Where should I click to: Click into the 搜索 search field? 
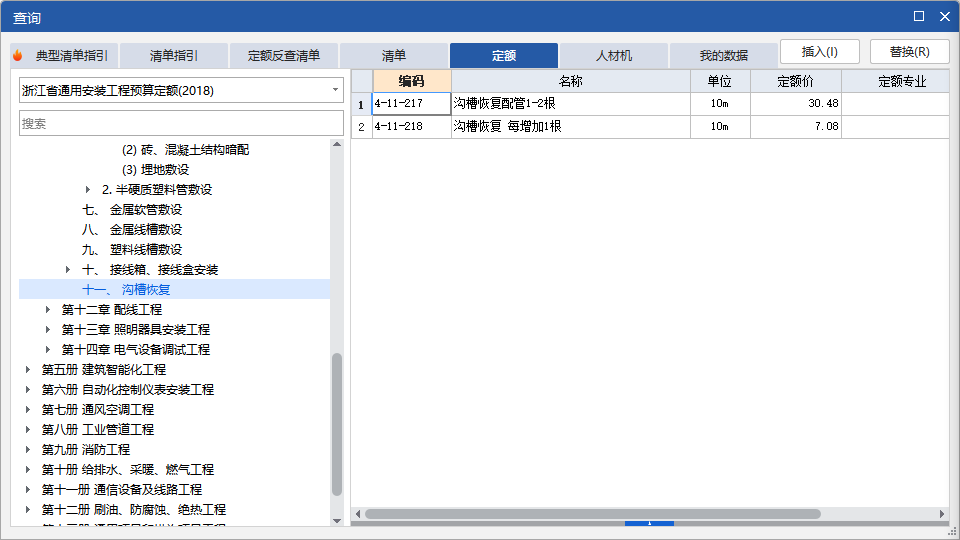181,124
